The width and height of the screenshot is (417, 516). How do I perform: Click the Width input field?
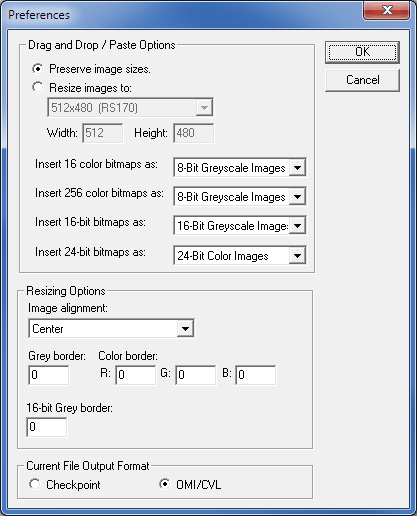[103, 133]
